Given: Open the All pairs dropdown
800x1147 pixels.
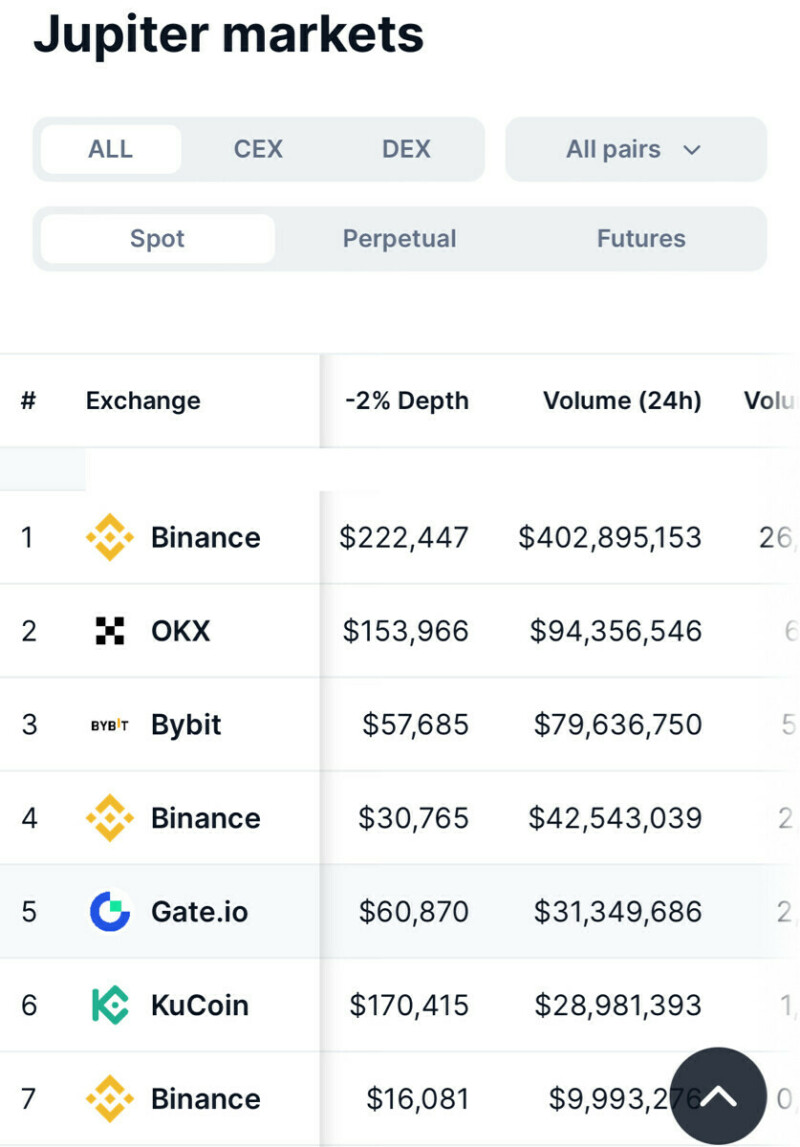Looking at the screenshot, I should (x=635, y=149).
